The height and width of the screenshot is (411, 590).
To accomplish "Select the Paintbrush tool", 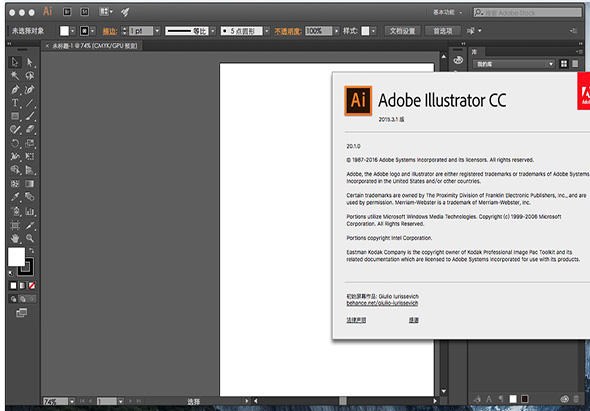I will 30,116.
